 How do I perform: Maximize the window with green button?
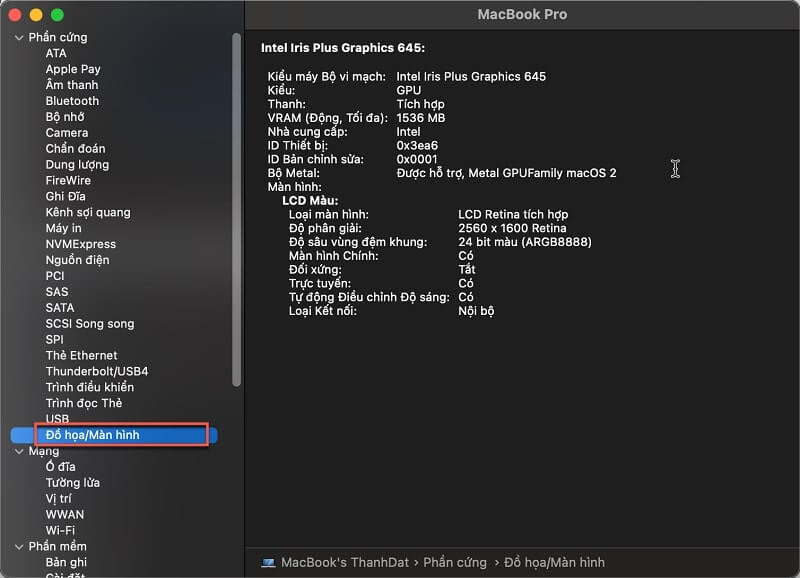(58, 15)
